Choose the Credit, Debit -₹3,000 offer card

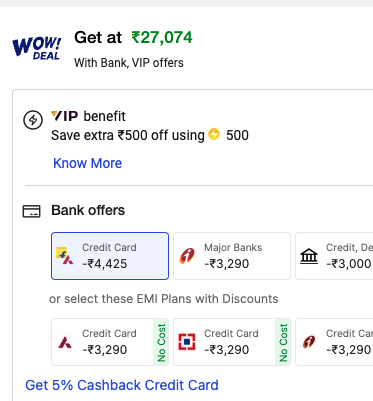(334, 256)
